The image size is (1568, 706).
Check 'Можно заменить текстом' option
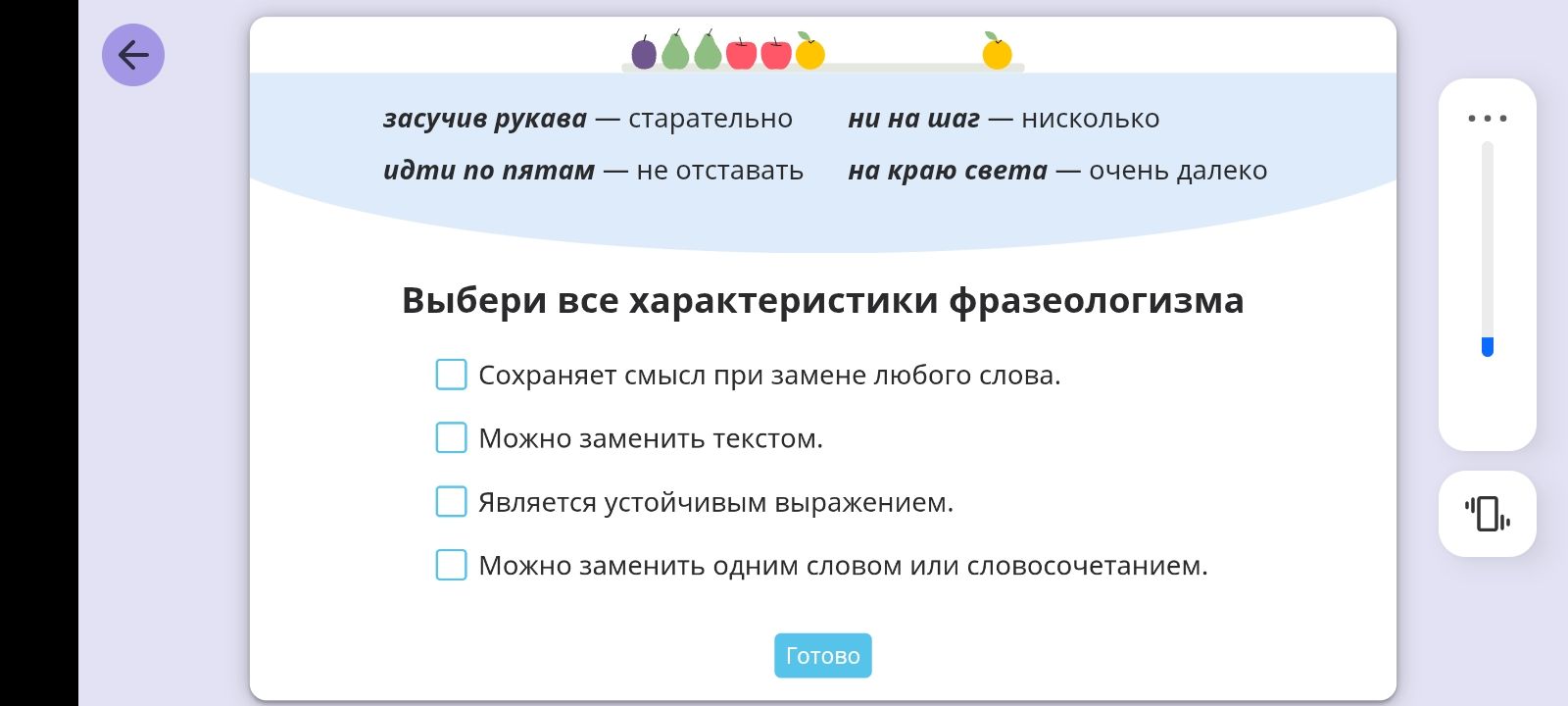(x=451, y=437)
